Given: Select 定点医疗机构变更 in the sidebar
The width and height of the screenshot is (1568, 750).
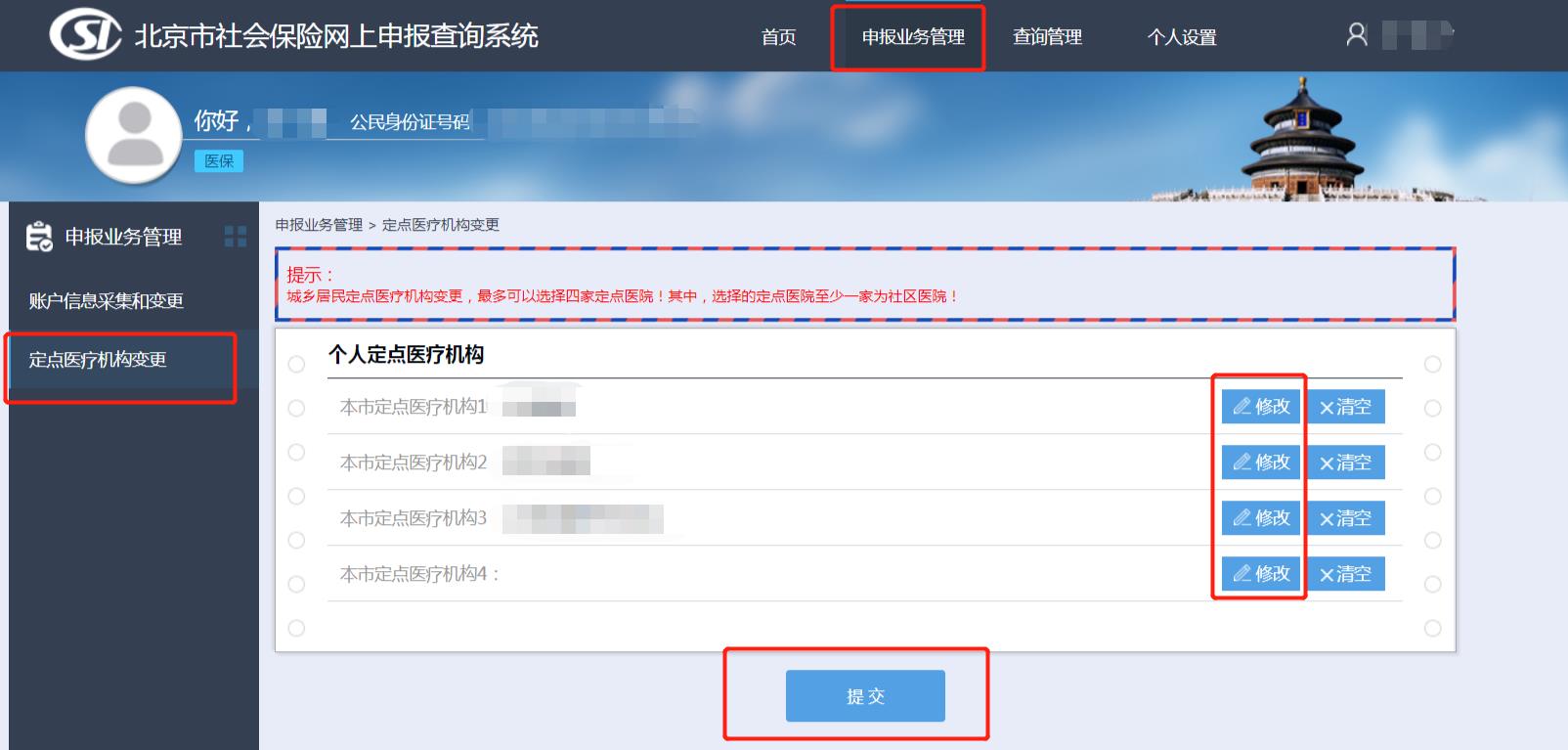Looking at the screenshot, I should pyautogui.click(x=98, y=360).
